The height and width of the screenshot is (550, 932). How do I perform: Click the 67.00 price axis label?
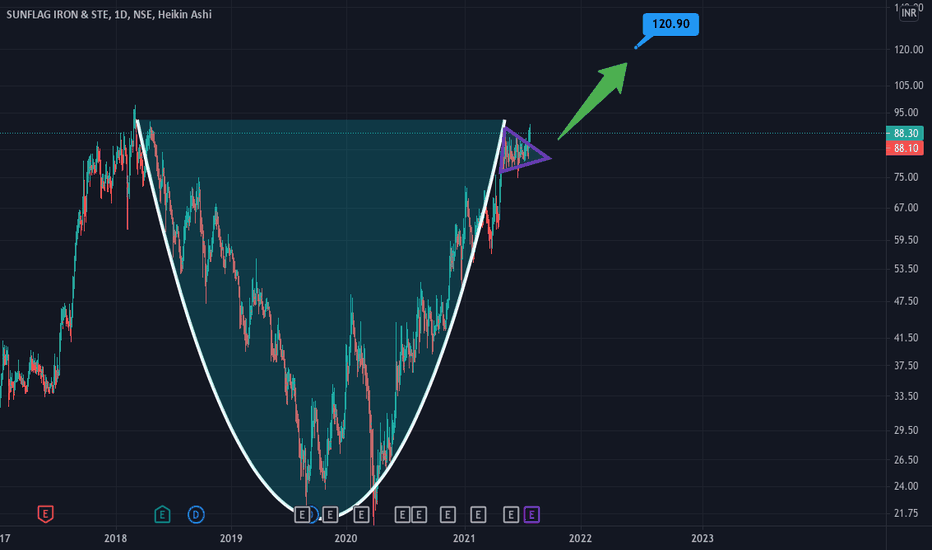(906, 208)
